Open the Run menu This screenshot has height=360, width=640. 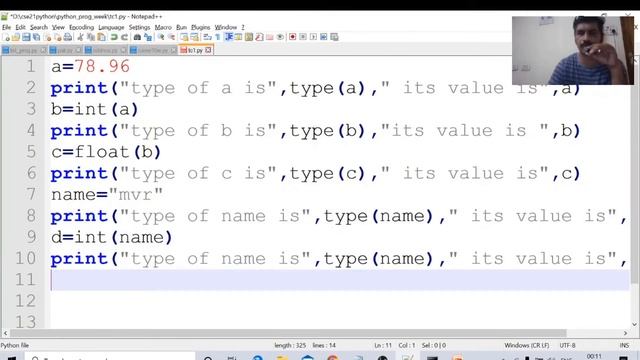[x=181, y=27]
